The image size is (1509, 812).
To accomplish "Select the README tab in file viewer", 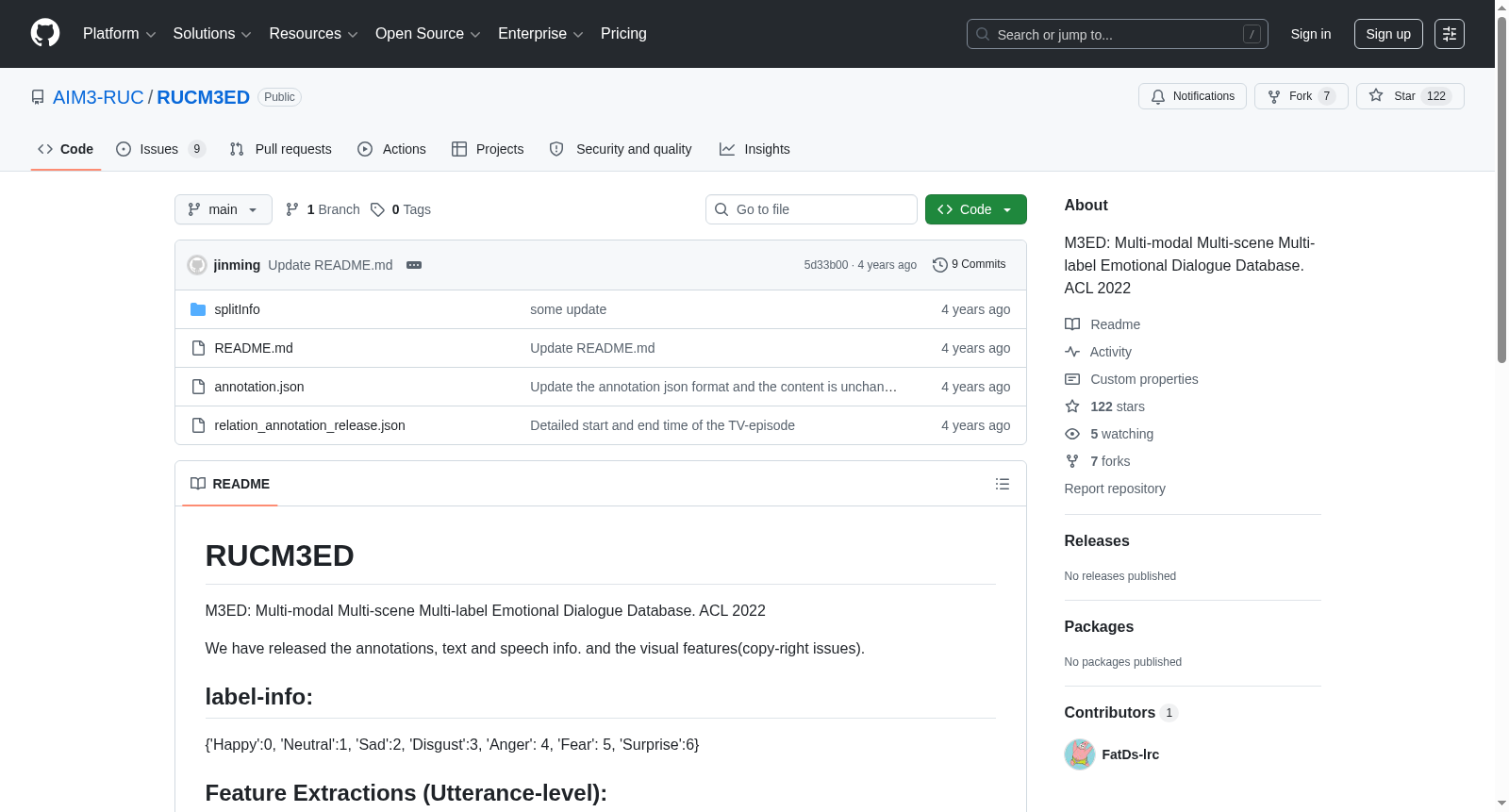I will (x=230, y=484).
